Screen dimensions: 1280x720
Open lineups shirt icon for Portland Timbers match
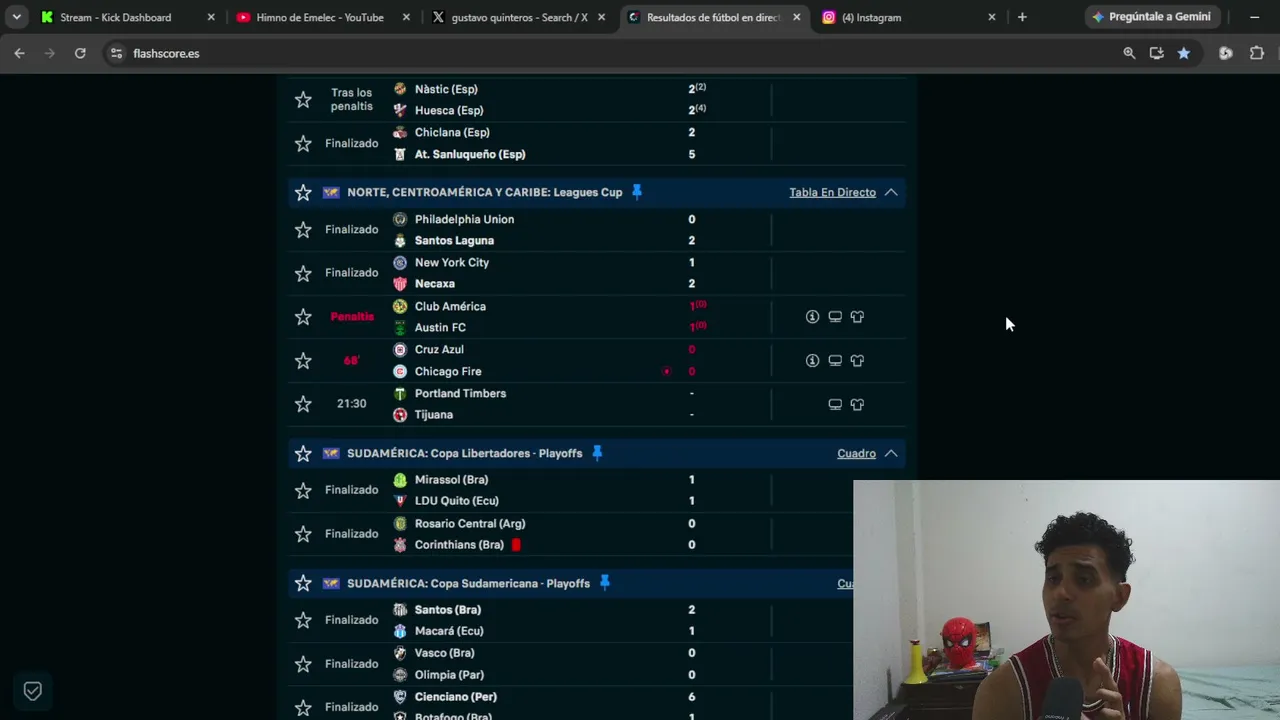[857, 404]
